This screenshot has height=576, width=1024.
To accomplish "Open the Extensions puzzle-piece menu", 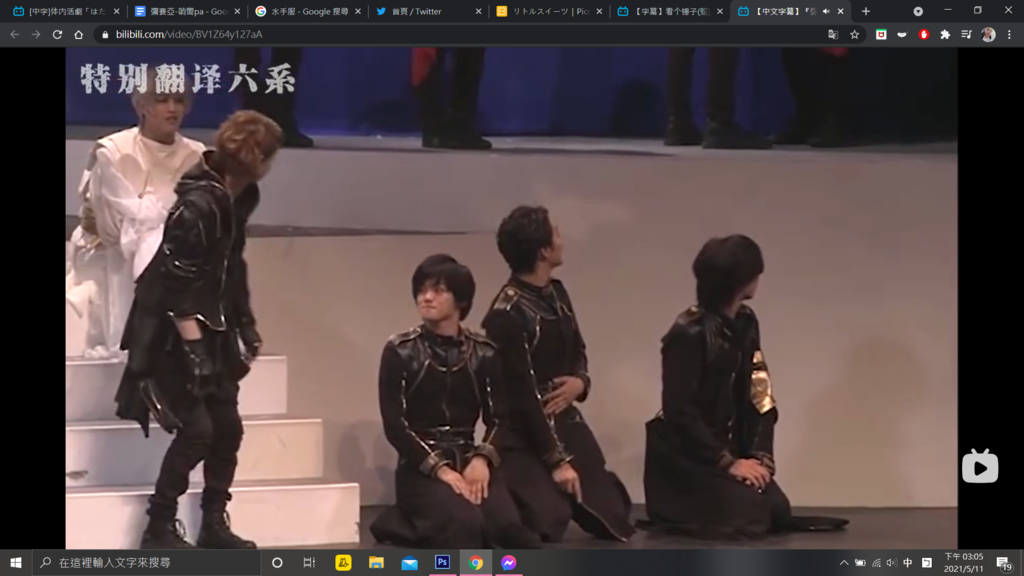I will click(945, 35).
